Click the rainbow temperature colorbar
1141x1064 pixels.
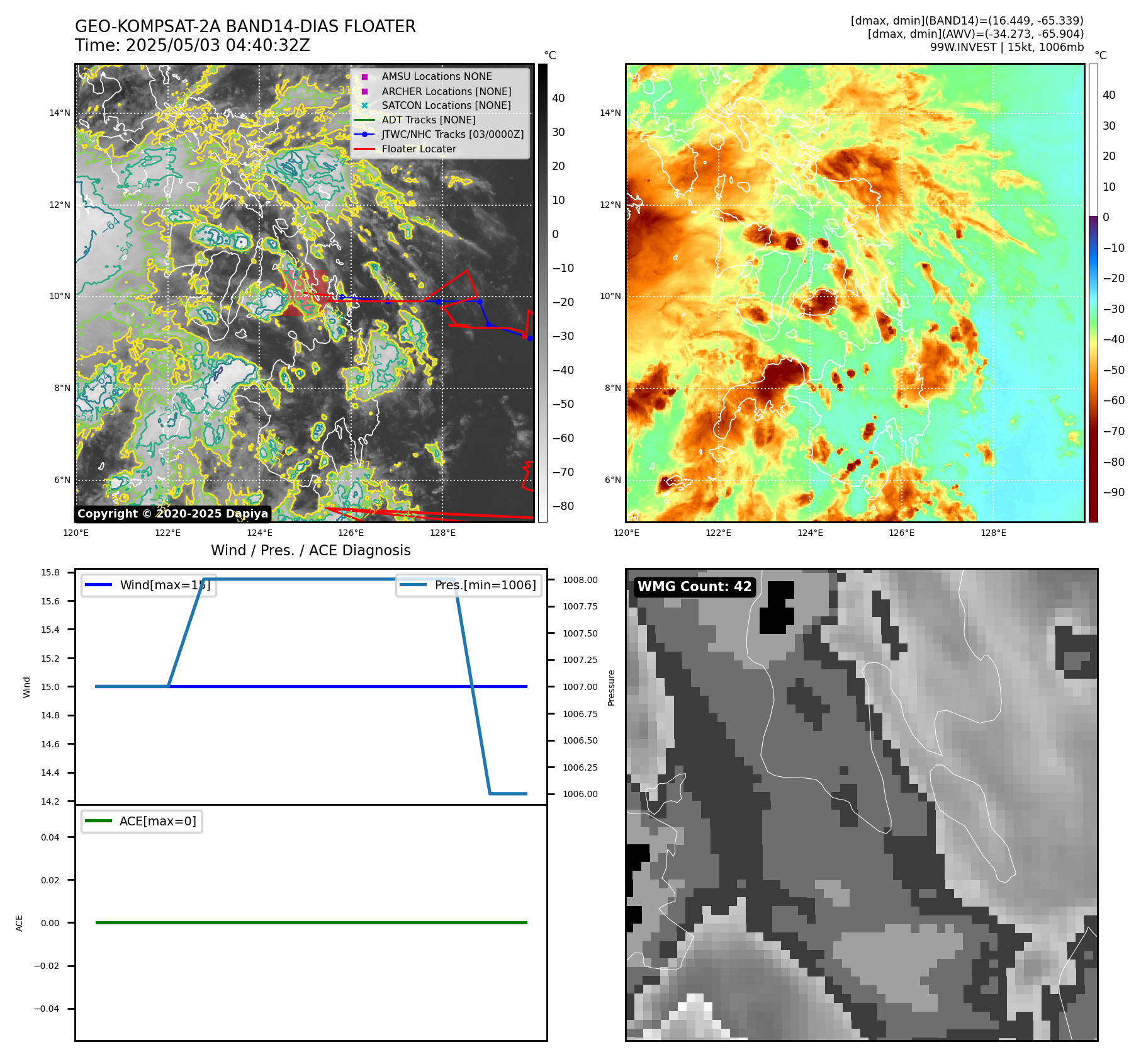click(1093, 293)
